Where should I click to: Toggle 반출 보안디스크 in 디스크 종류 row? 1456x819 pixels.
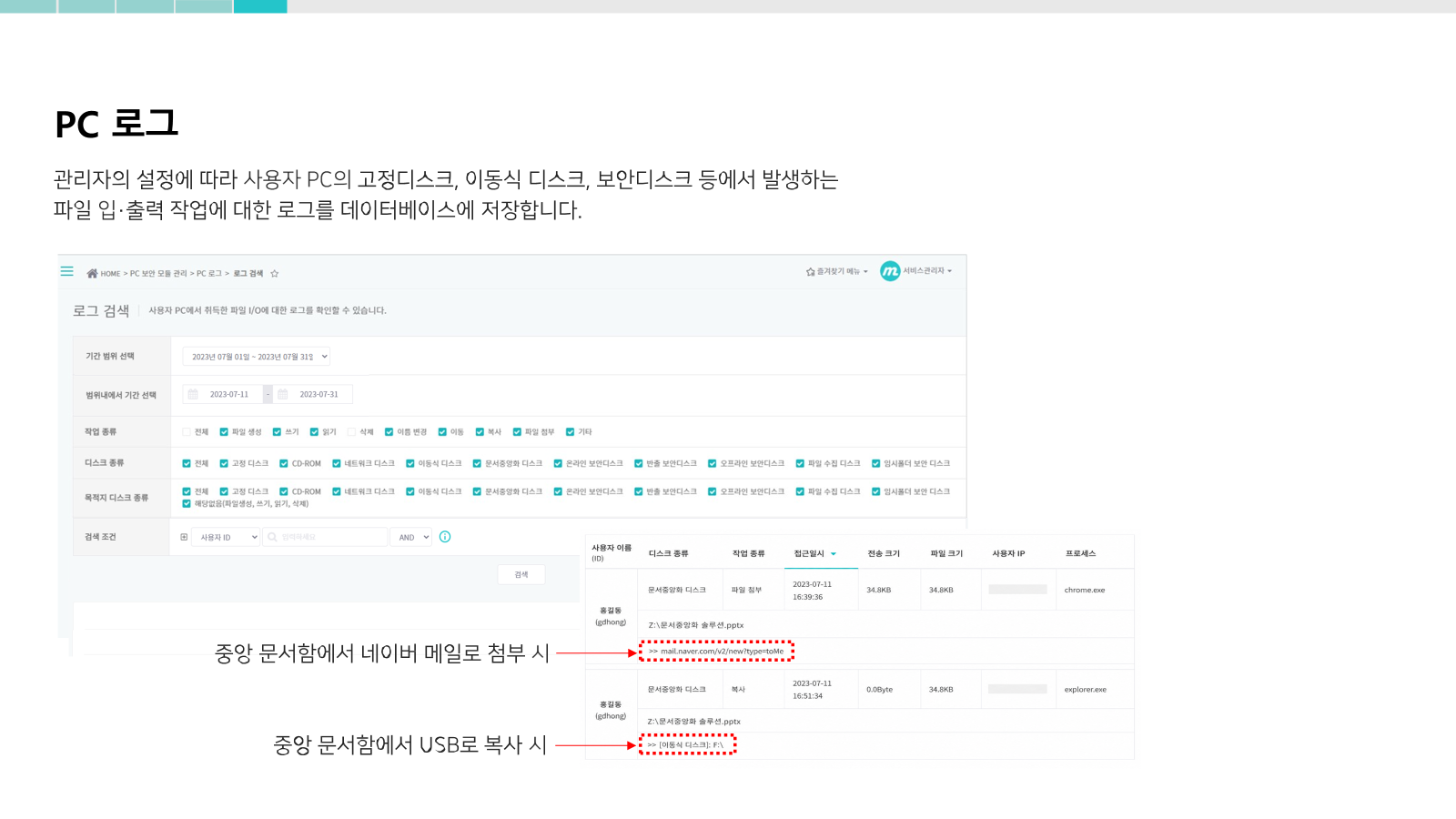[x=639, y=463]
